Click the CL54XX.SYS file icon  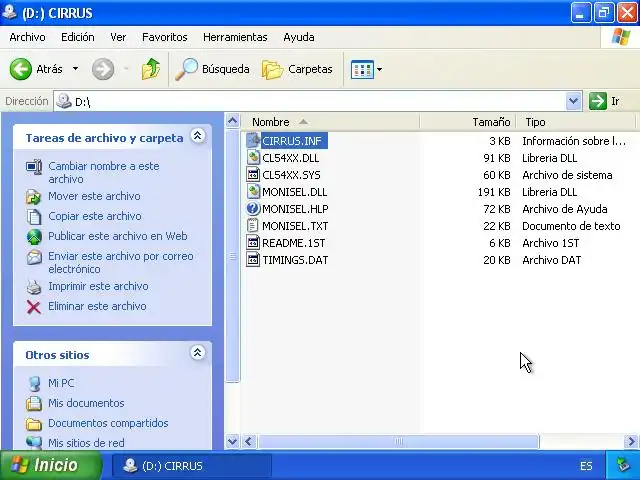[253, 175]
